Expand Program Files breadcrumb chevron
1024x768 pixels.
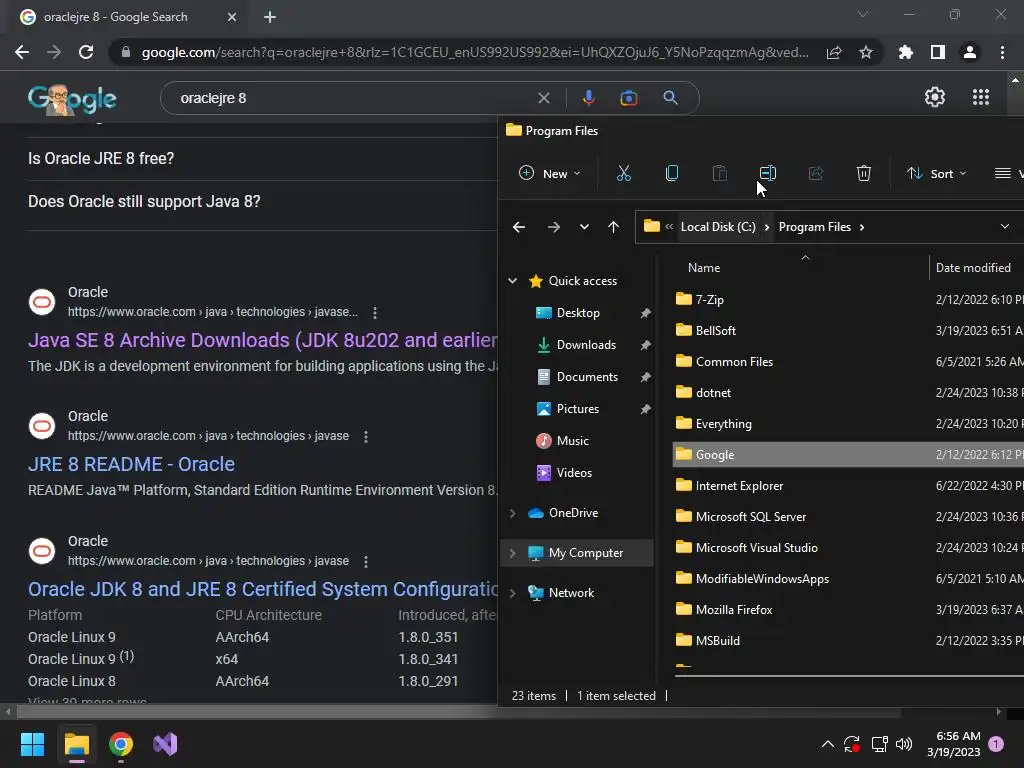point(862,227)
